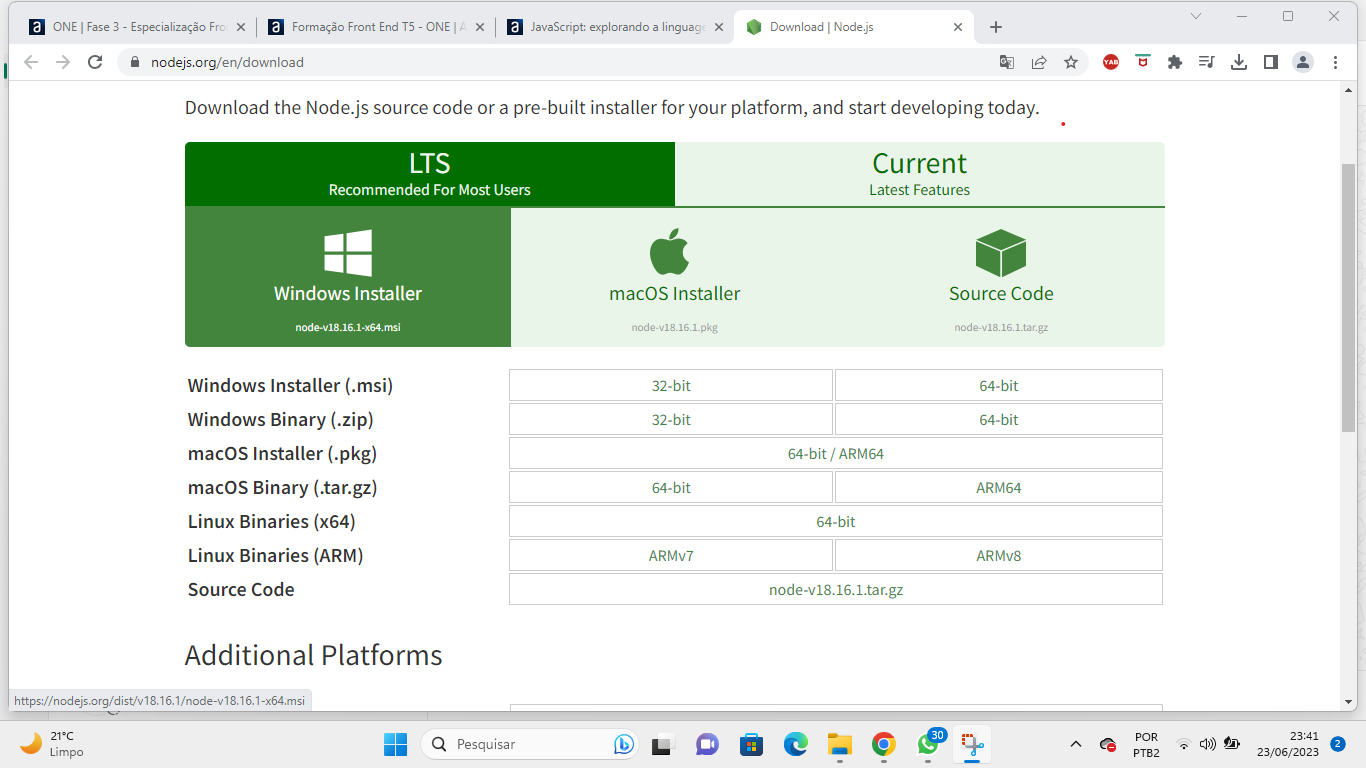Viewport: 1366px width, 768px height.
Task: Open Microsoft Store from the taskbar
Action: pyautogui.click(x=751, y=744)
